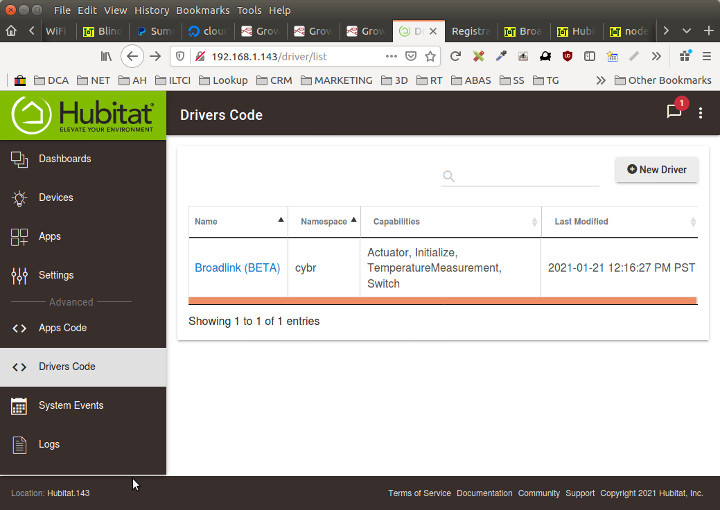Open a new tab with plus
Viewport: 720px width, 510px height.
(x=709, y=31)
